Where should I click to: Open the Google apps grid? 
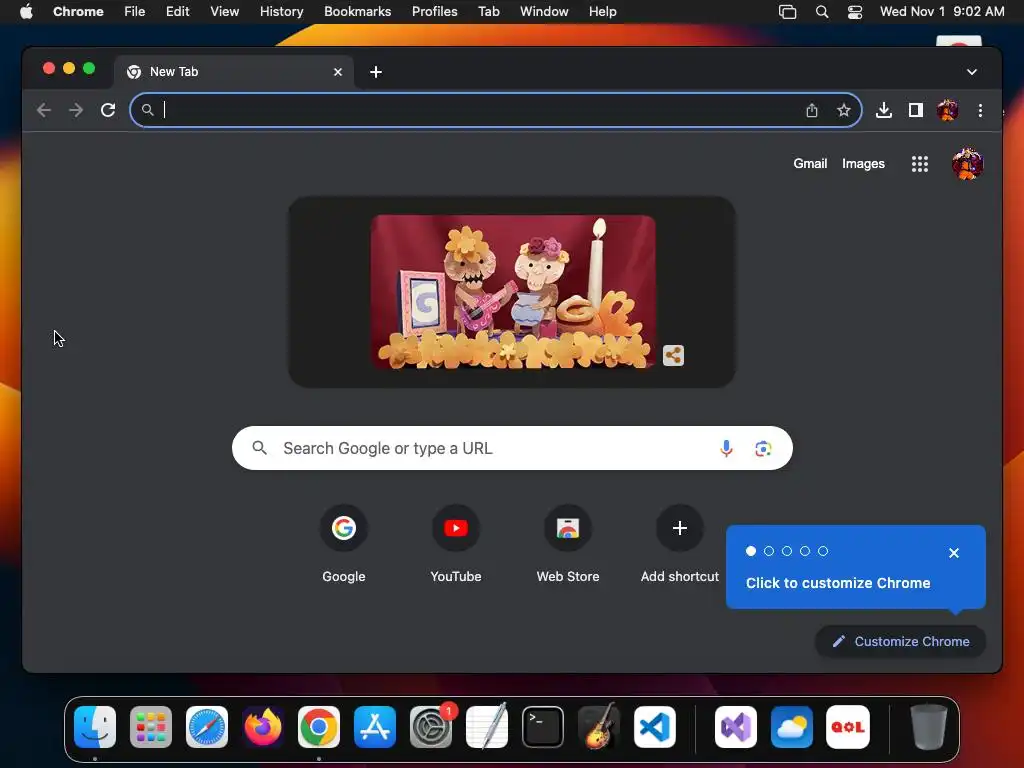(x=920, y=164)
